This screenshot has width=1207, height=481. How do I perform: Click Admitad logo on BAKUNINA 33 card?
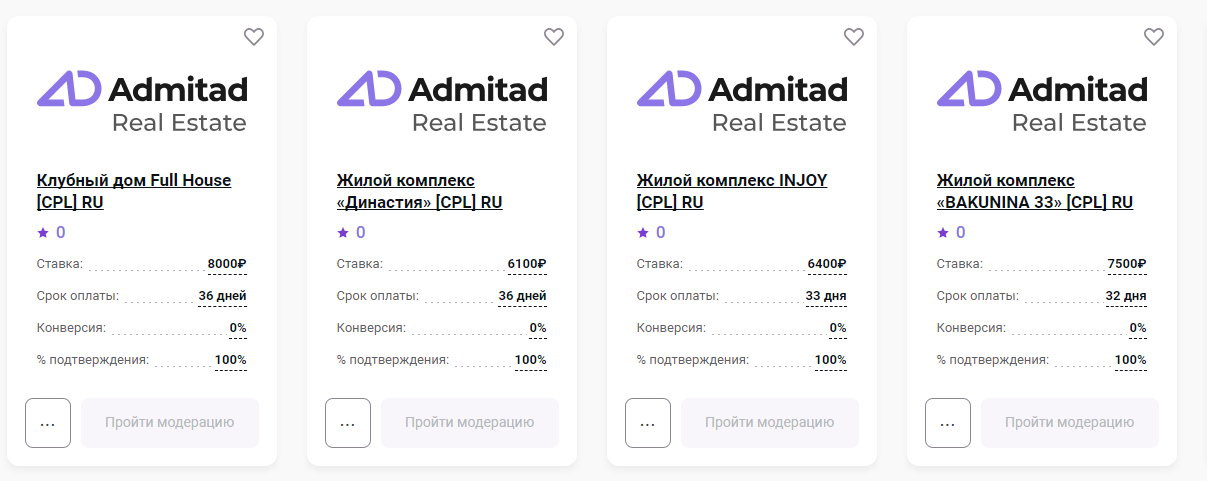coord(1042,101)
